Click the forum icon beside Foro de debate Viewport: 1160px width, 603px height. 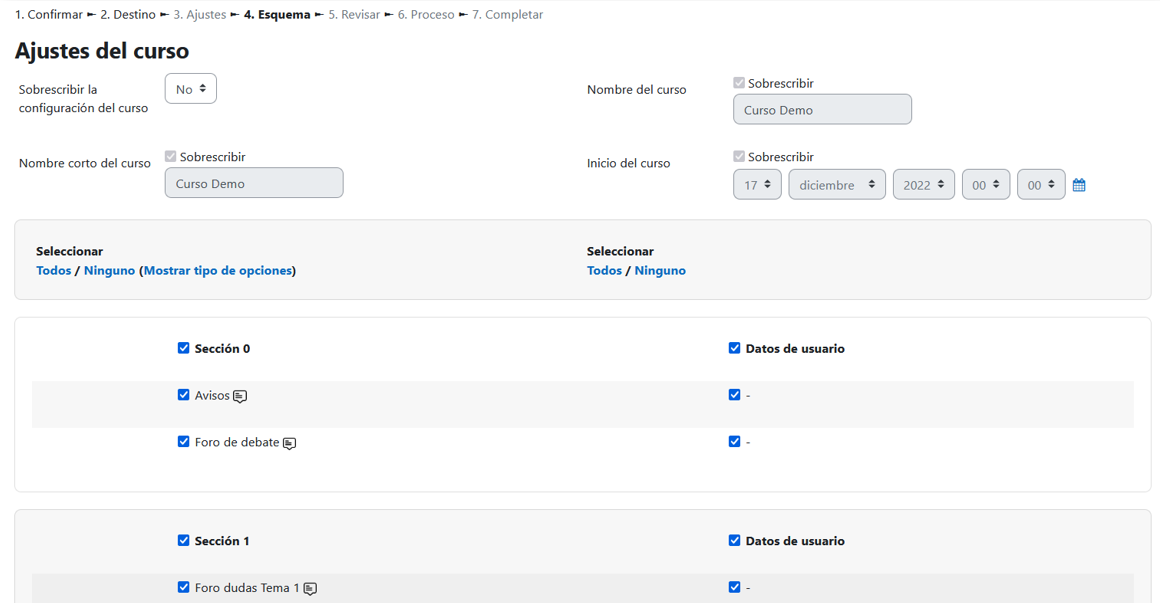tap(289, 443)
